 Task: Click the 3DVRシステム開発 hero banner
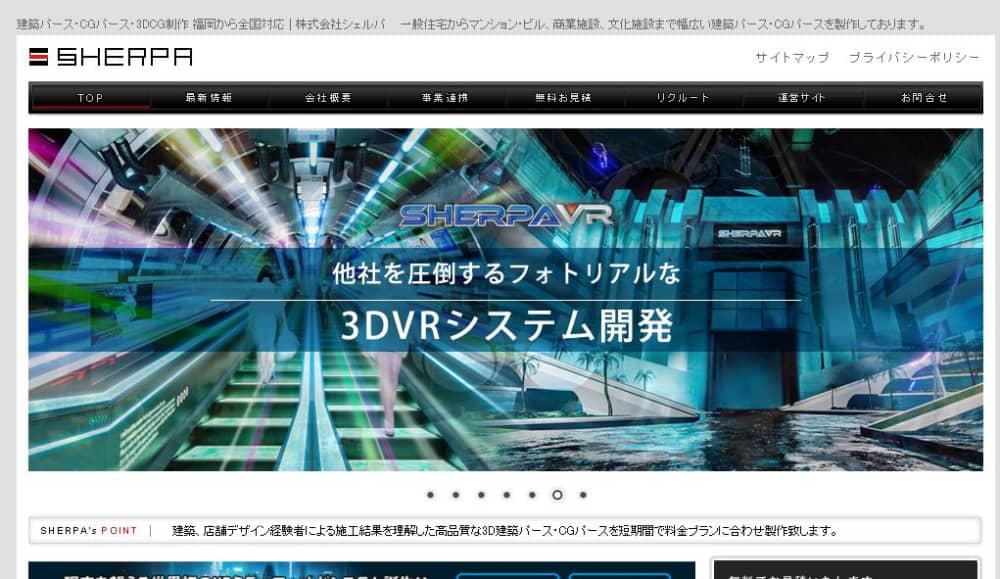click(505, 300)
